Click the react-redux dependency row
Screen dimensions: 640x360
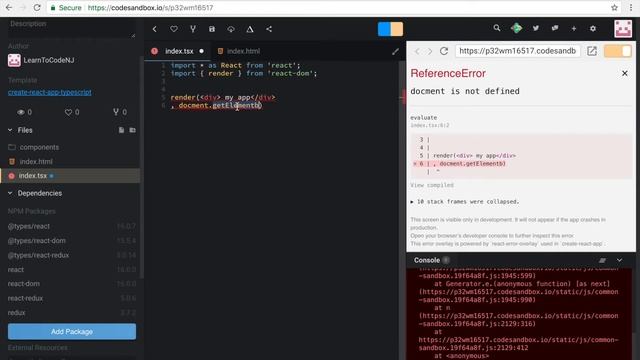coord(71,298)
